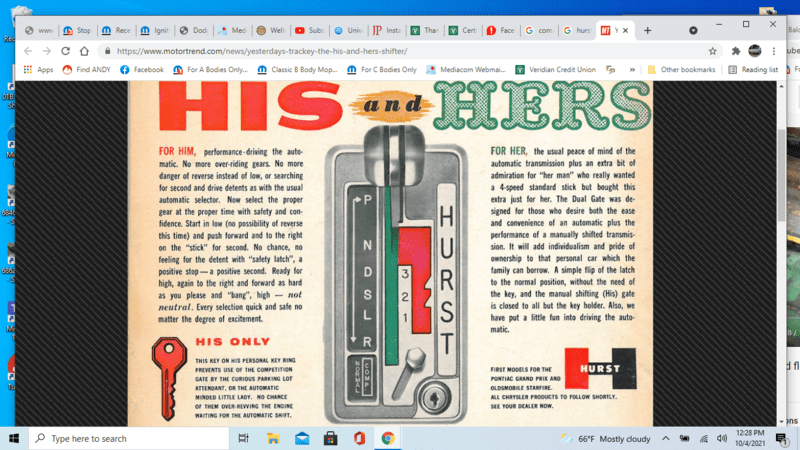This screenshot has width=800, height=450.
Task: View site security lock info
Action: pyautogui.click(x=107, y=51)
